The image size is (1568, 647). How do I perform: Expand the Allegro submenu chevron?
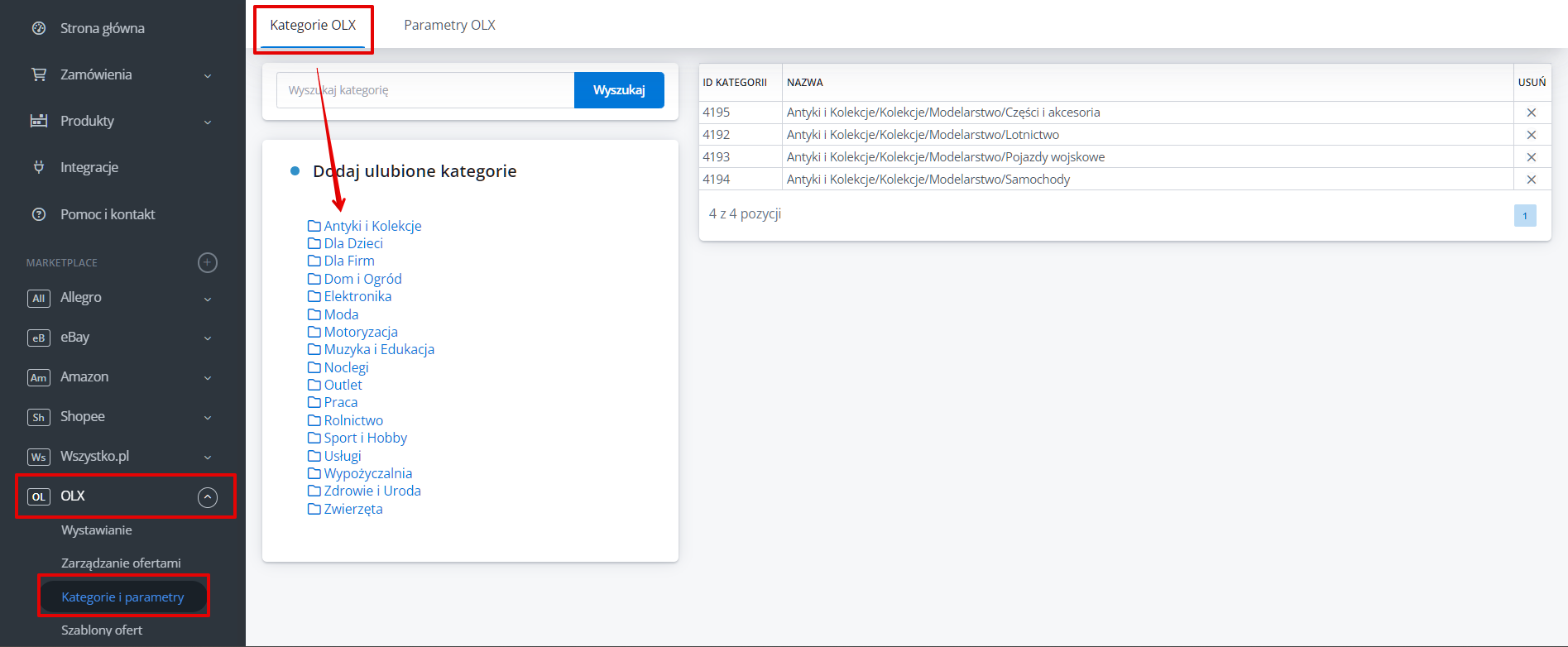[208, 299]
